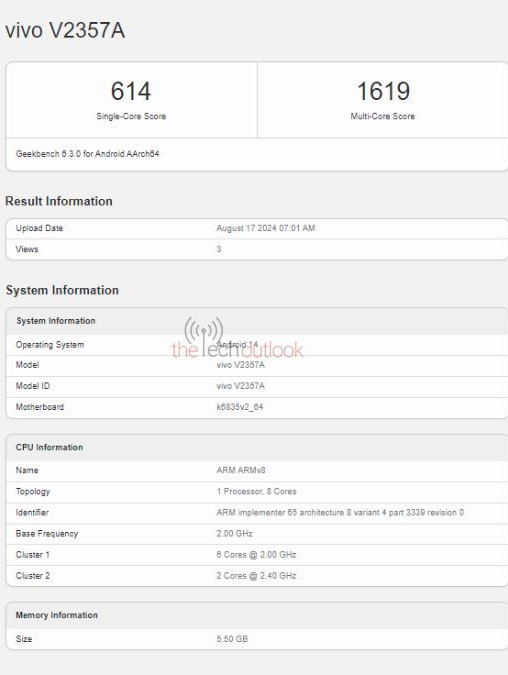Click the Cluster 2 frequency value
The image size is (508, 675).
[x=256, y=576]
